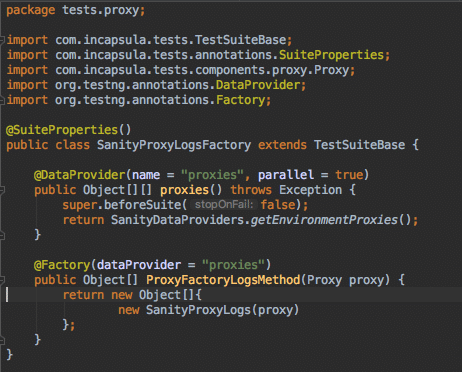Click the 'Proxy' parameter type in ProxyFactoryLogsMethod
462x372 pixels.
324,280
